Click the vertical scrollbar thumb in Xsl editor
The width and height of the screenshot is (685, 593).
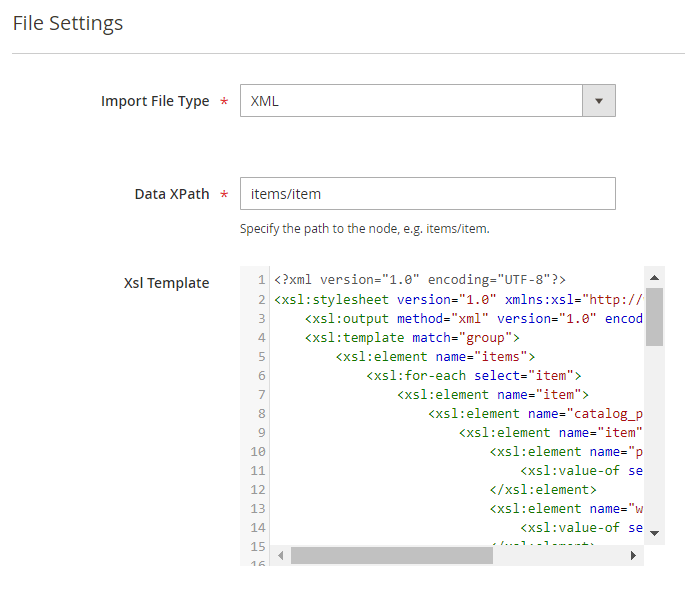pos(654,317)
